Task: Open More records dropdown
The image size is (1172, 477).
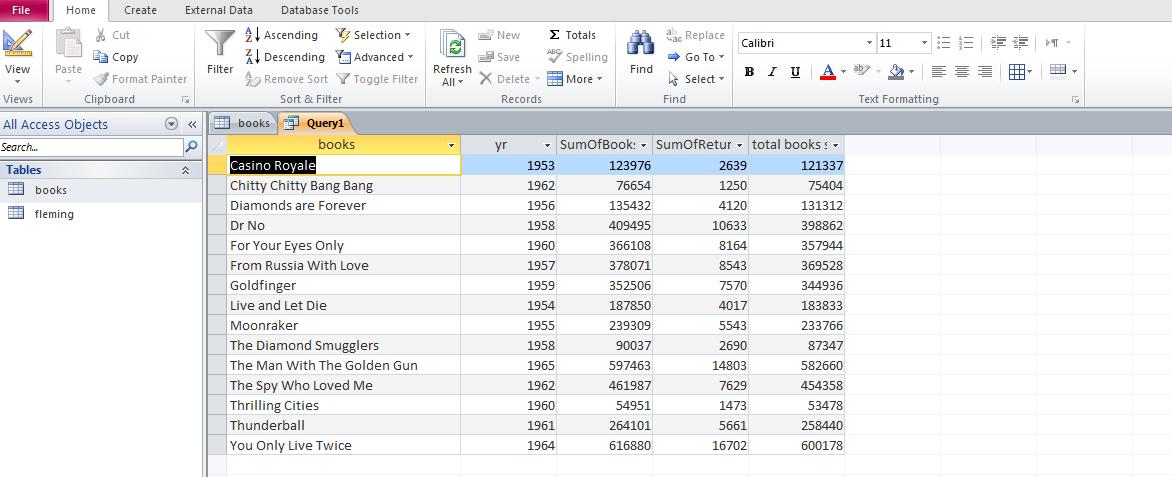Action: click(599, 79)
